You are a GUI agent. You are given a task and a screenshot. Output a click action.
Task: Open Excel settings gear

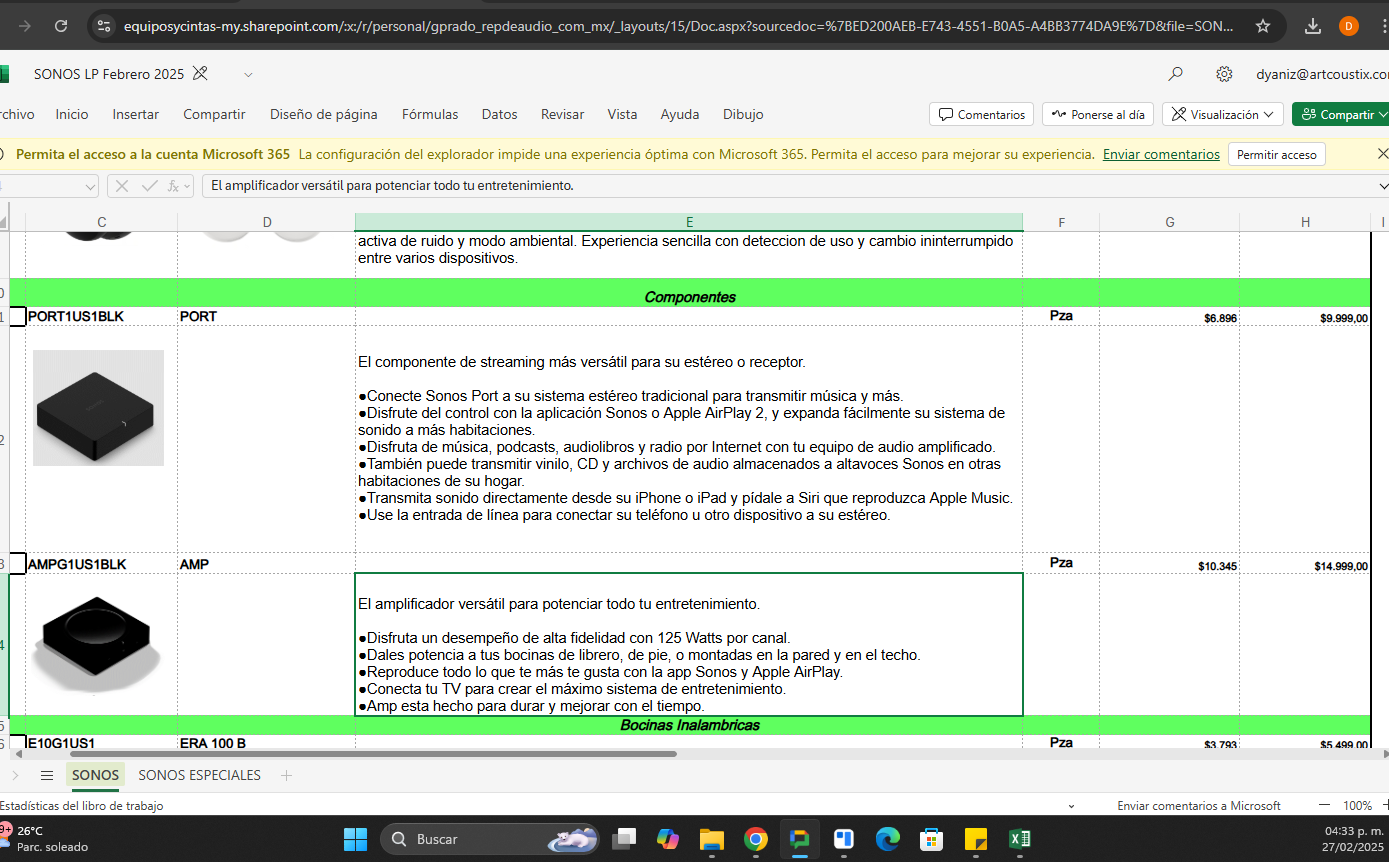[x=1224, y=74]
